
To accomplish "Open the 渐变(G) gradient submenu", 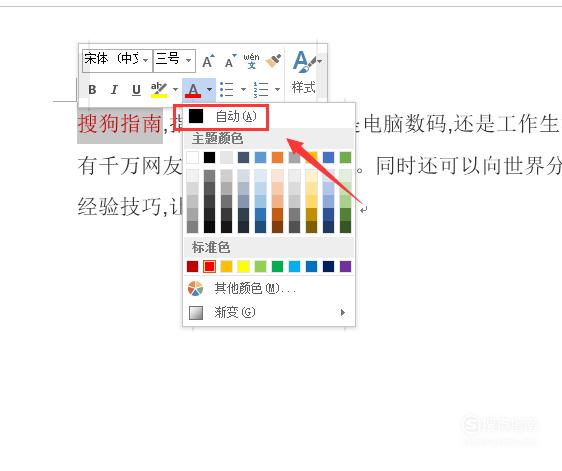I will click(x=269, y=313).
